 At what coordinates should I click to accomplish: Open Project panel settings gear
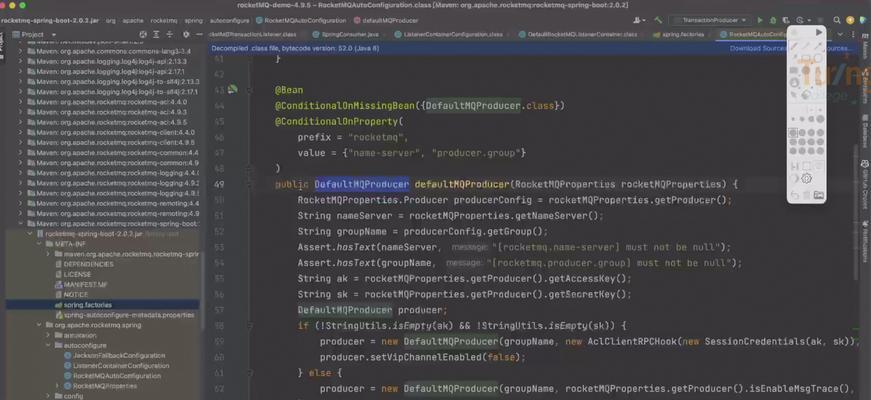point(186,34)
